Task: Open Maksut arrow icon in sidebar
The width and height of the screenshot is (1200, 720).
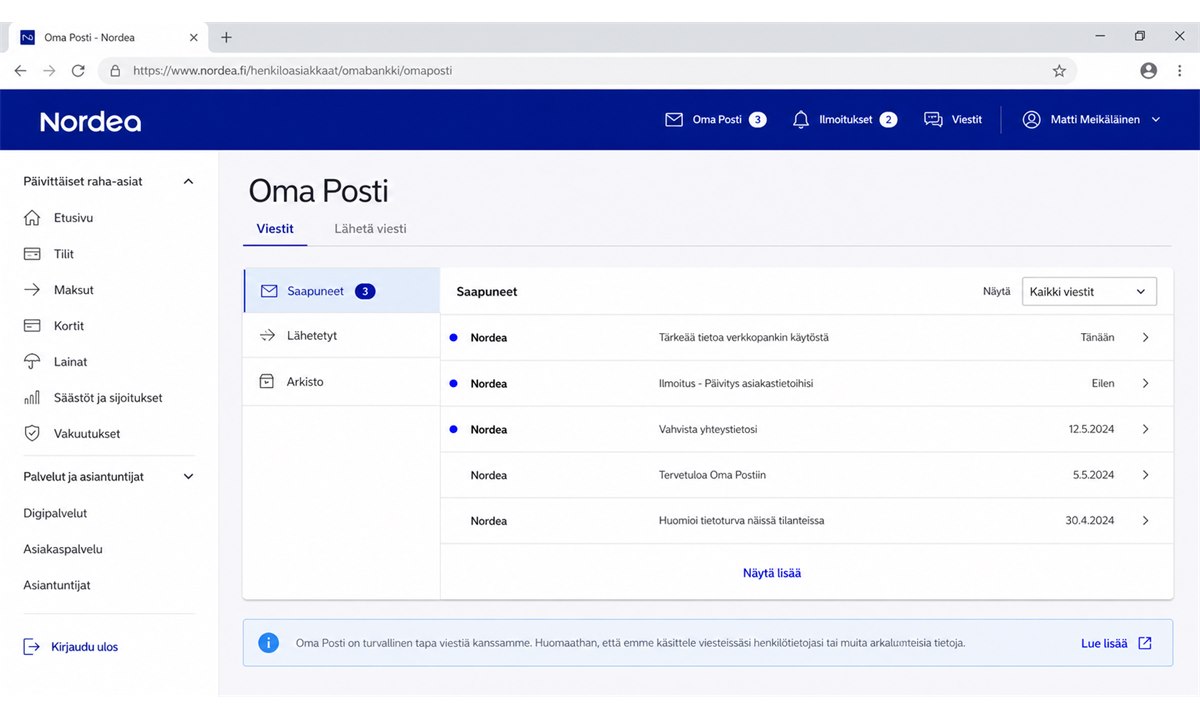Action: (x=32, y=290)
